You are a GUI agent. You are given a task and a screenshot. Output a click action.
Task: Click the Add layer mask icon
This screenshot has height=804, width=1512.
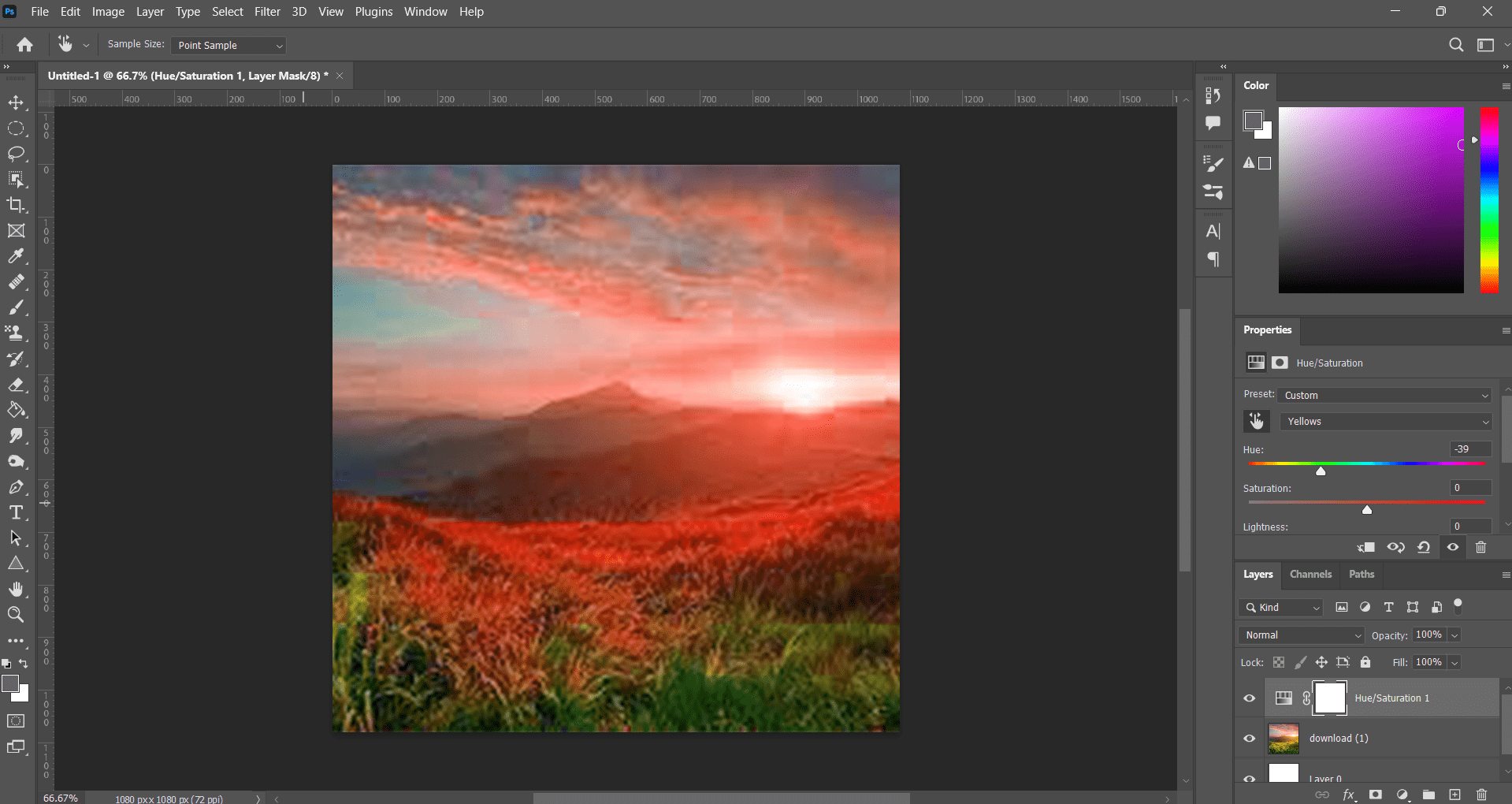coord(1375,795)
